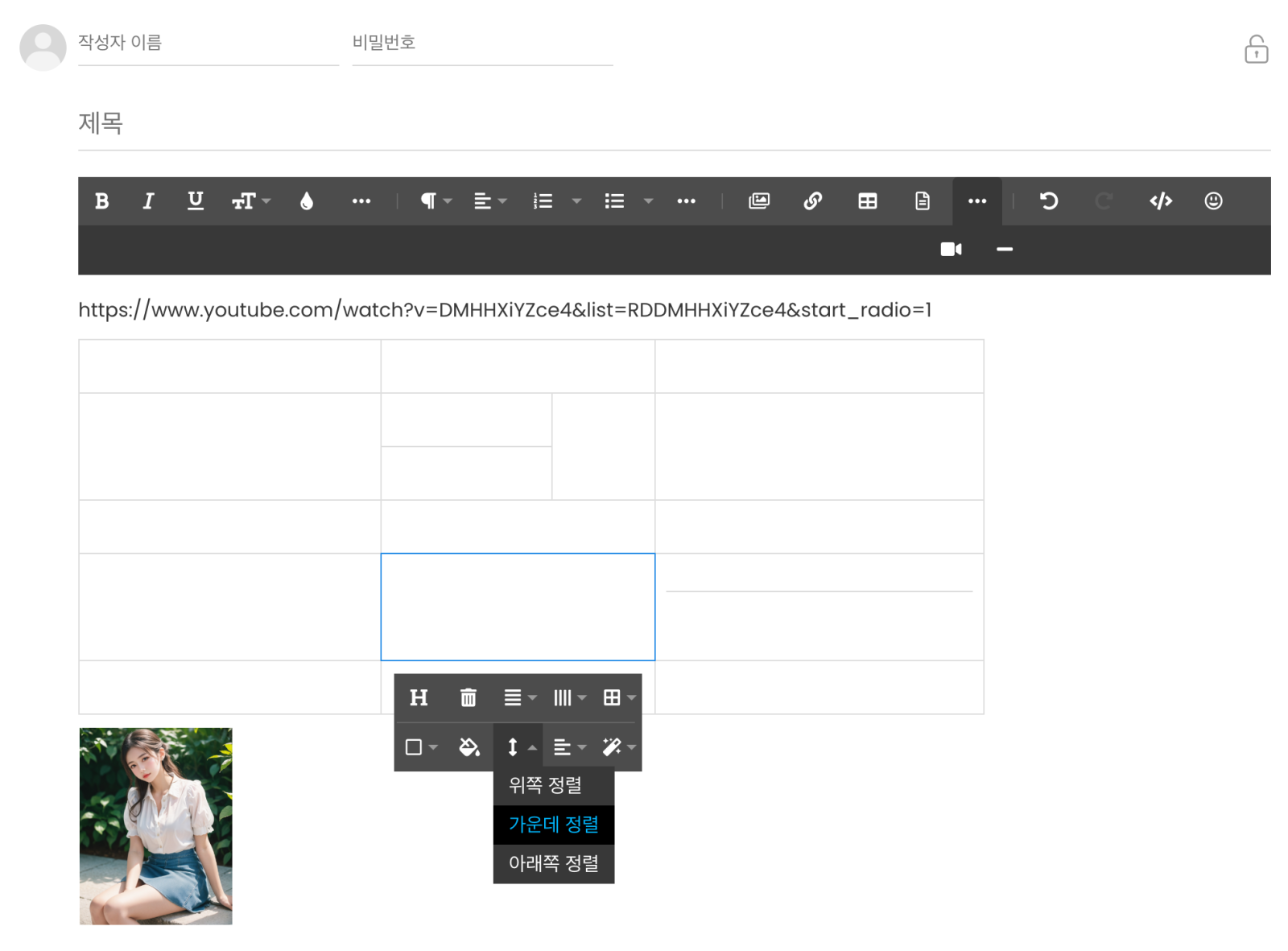Delete the table with trash icon
Viewport: 1288px width, 951px height.
pyautogui.click(x=468, y=697)
